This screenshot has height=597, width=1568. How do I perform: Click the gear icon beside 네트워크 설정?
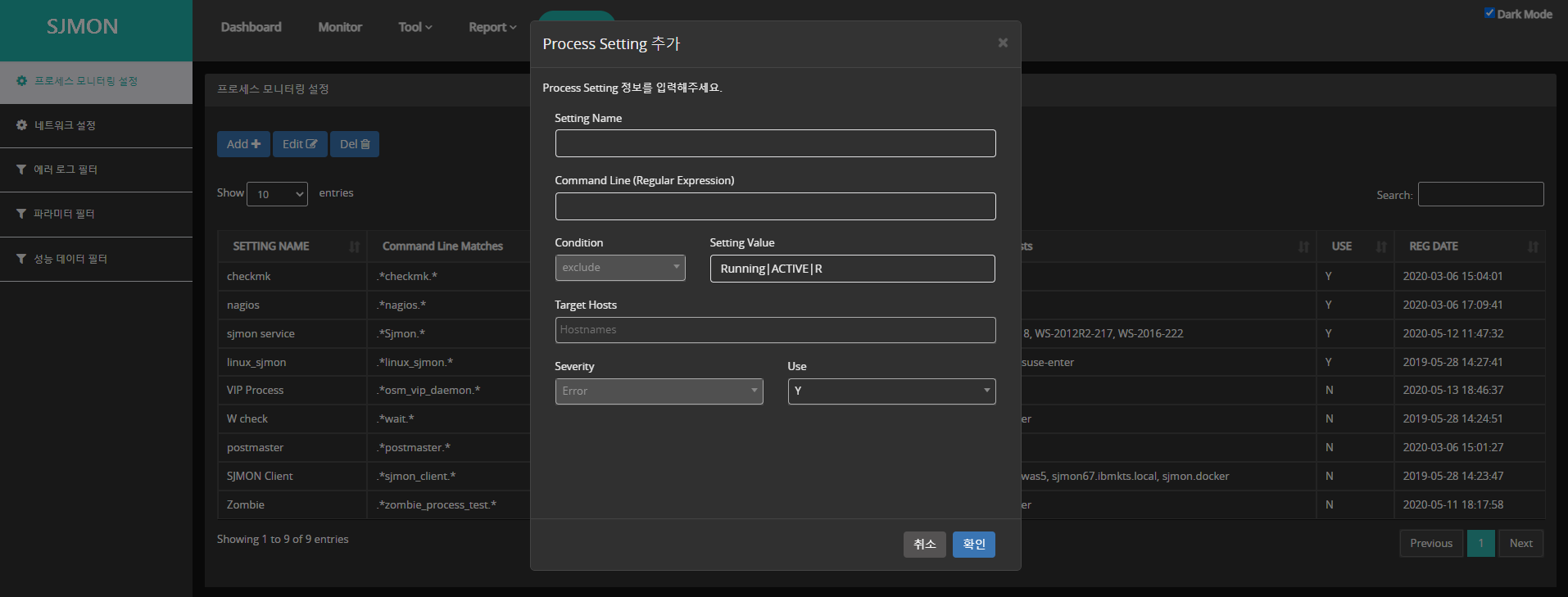click(x=22, y=125)
